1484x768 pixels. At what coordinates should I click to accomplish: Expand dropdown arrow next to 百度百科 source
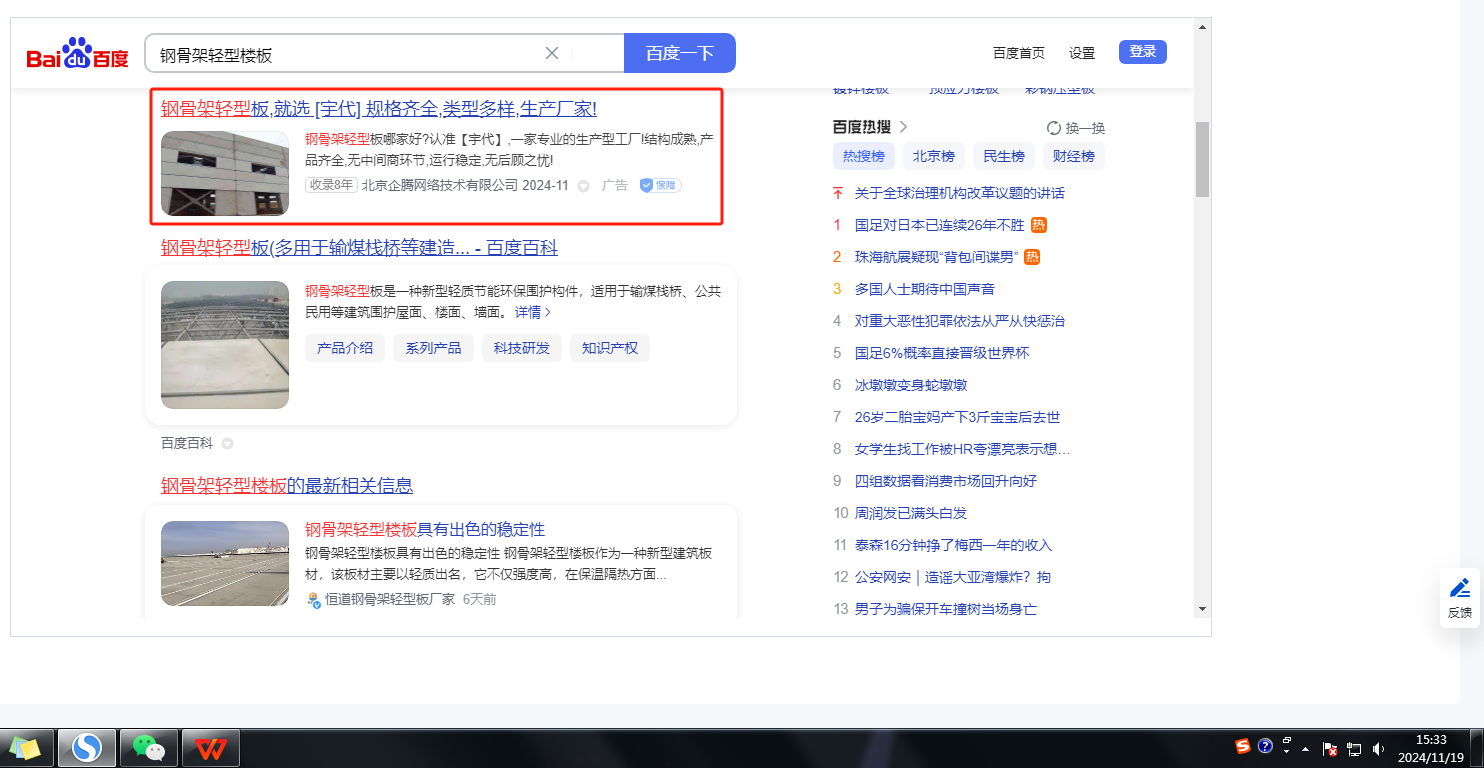click(227, 443)
